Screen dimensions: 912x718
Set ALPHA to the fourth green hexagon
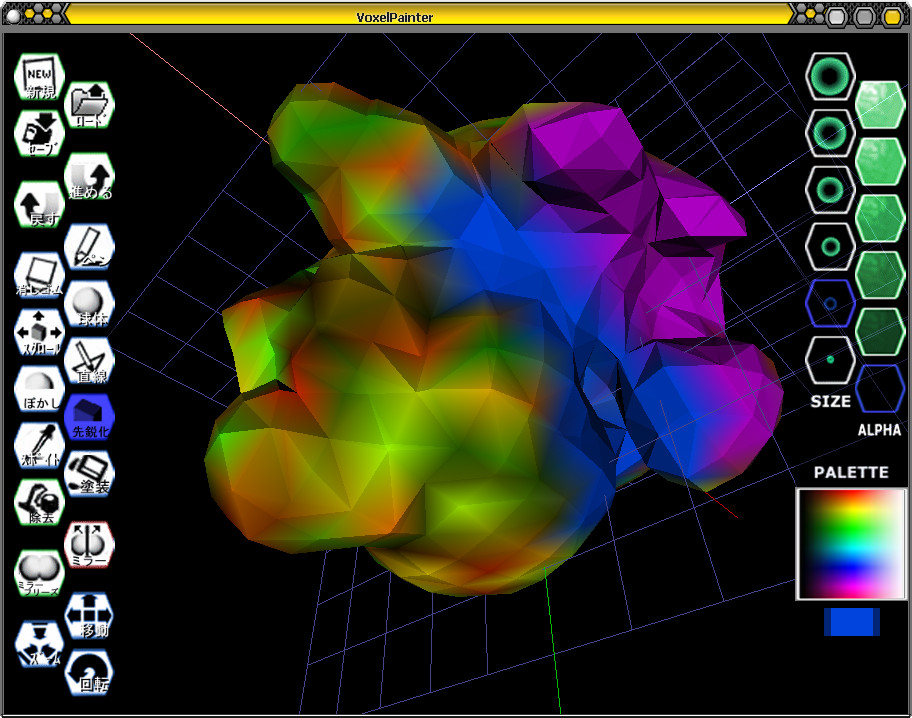pos(881,275)
